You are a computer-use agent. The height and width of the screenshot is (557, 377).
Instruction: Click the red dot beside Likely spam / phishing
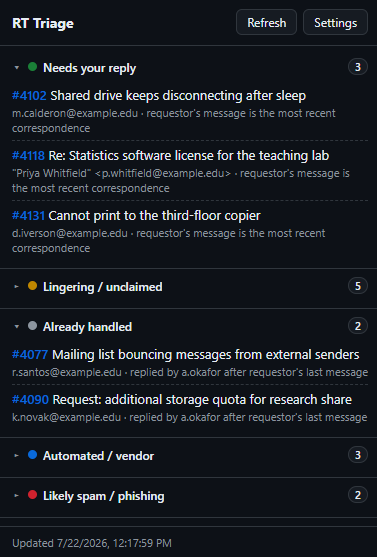coord(32,495)
